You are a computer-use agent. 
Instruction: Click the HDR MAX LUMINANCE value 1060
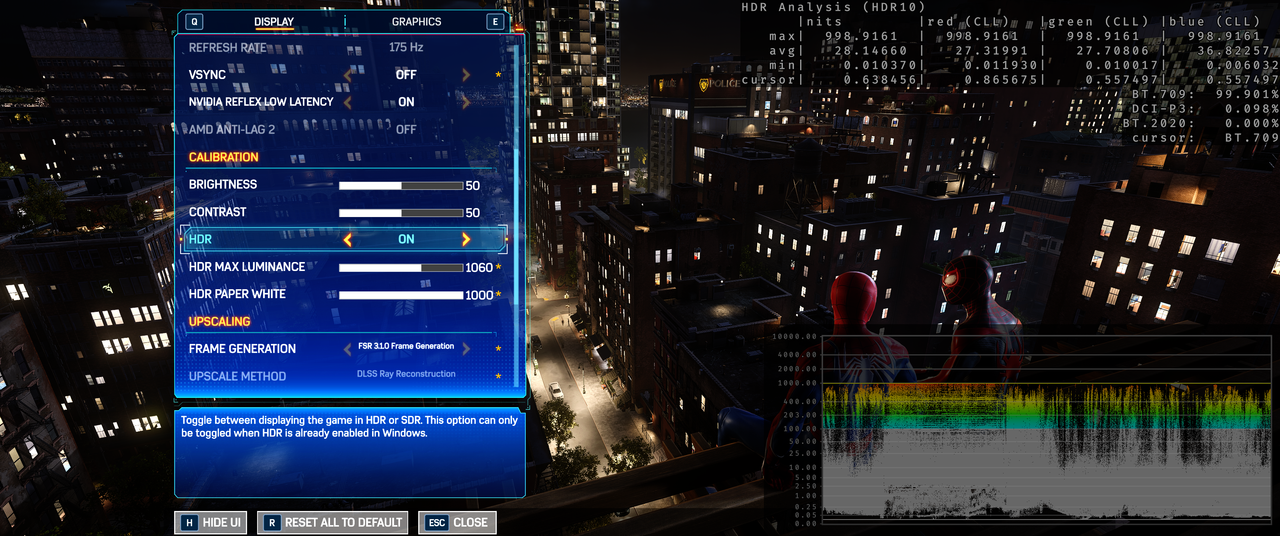tap(479, 268)
